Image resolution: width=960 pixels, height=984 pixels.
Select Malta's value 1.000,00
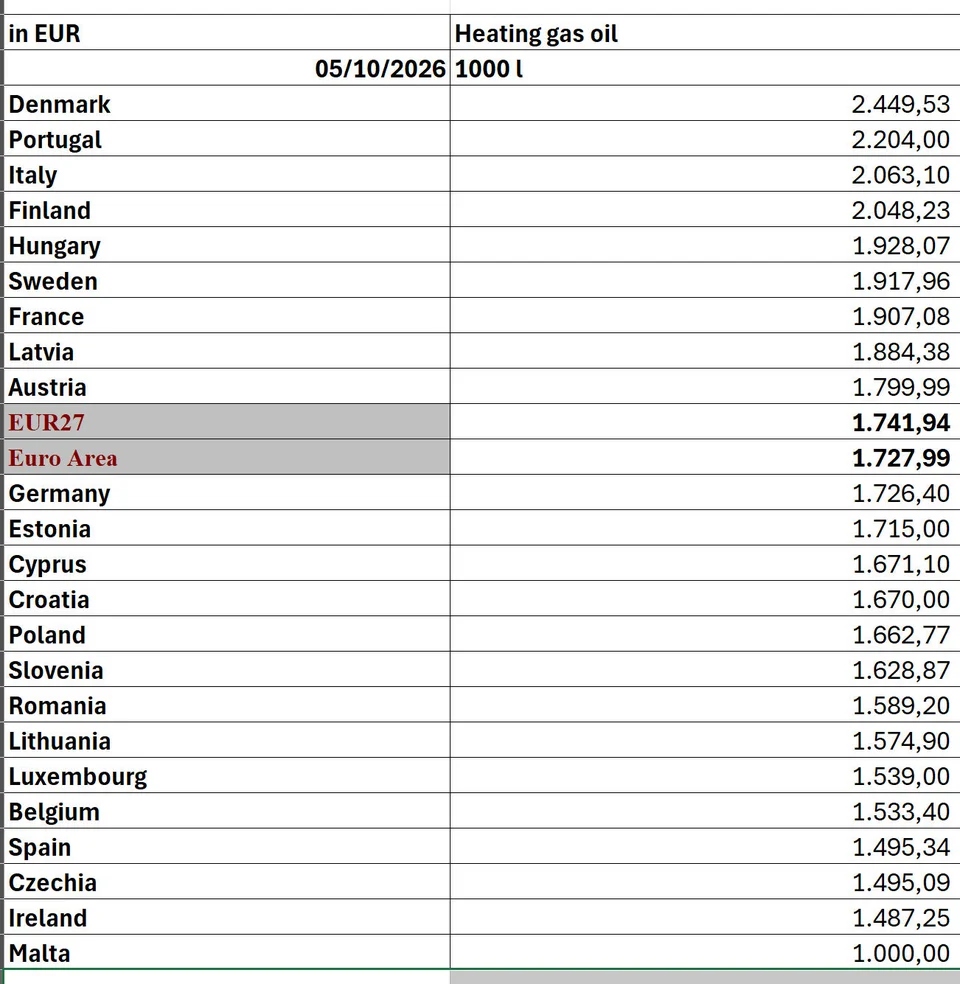tap(705, 953)
